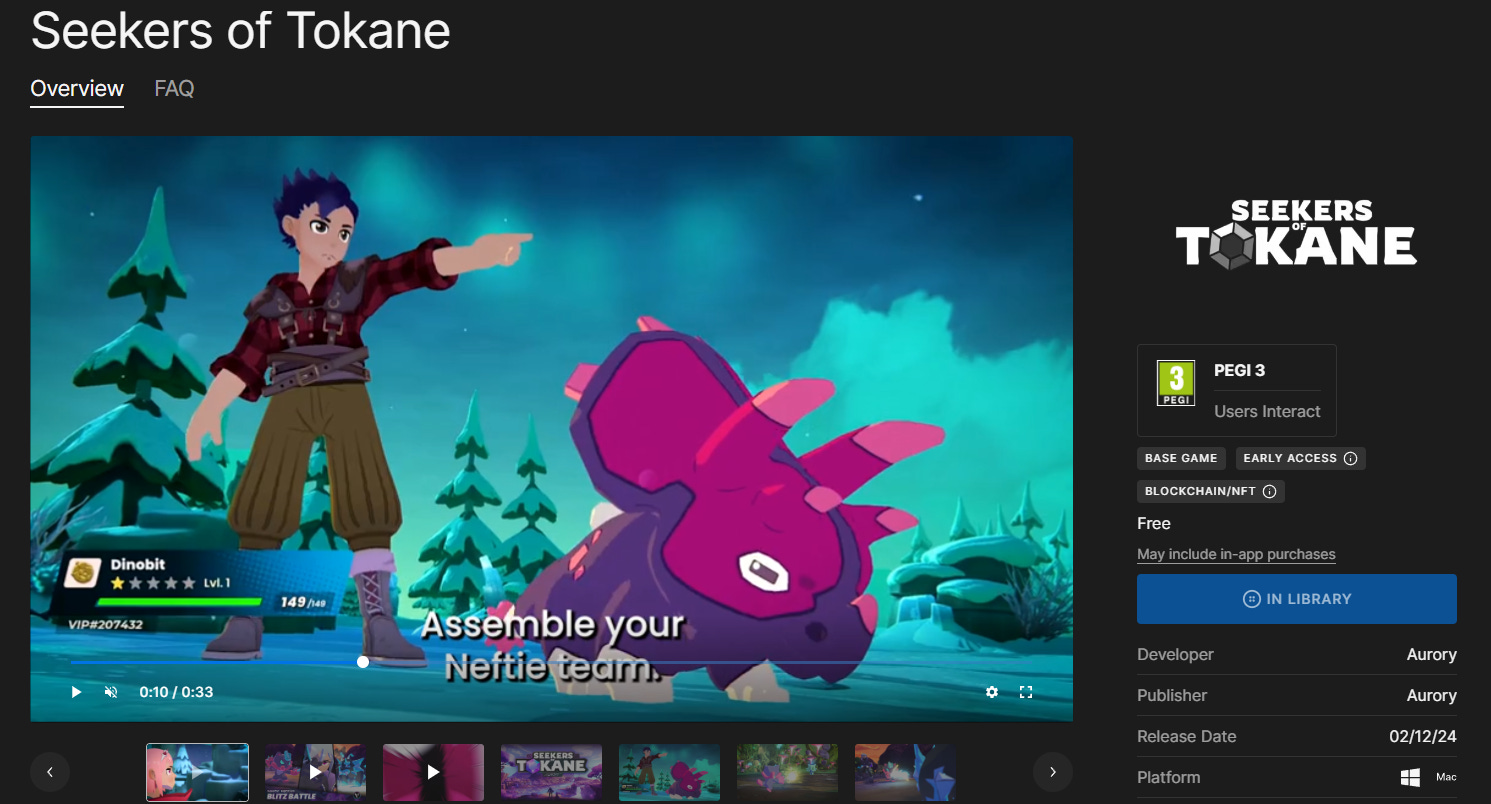The height and width of the screenshot is (804, 1491).
Task: Show previous media thumbnails
Action: [x=50, y=772]
